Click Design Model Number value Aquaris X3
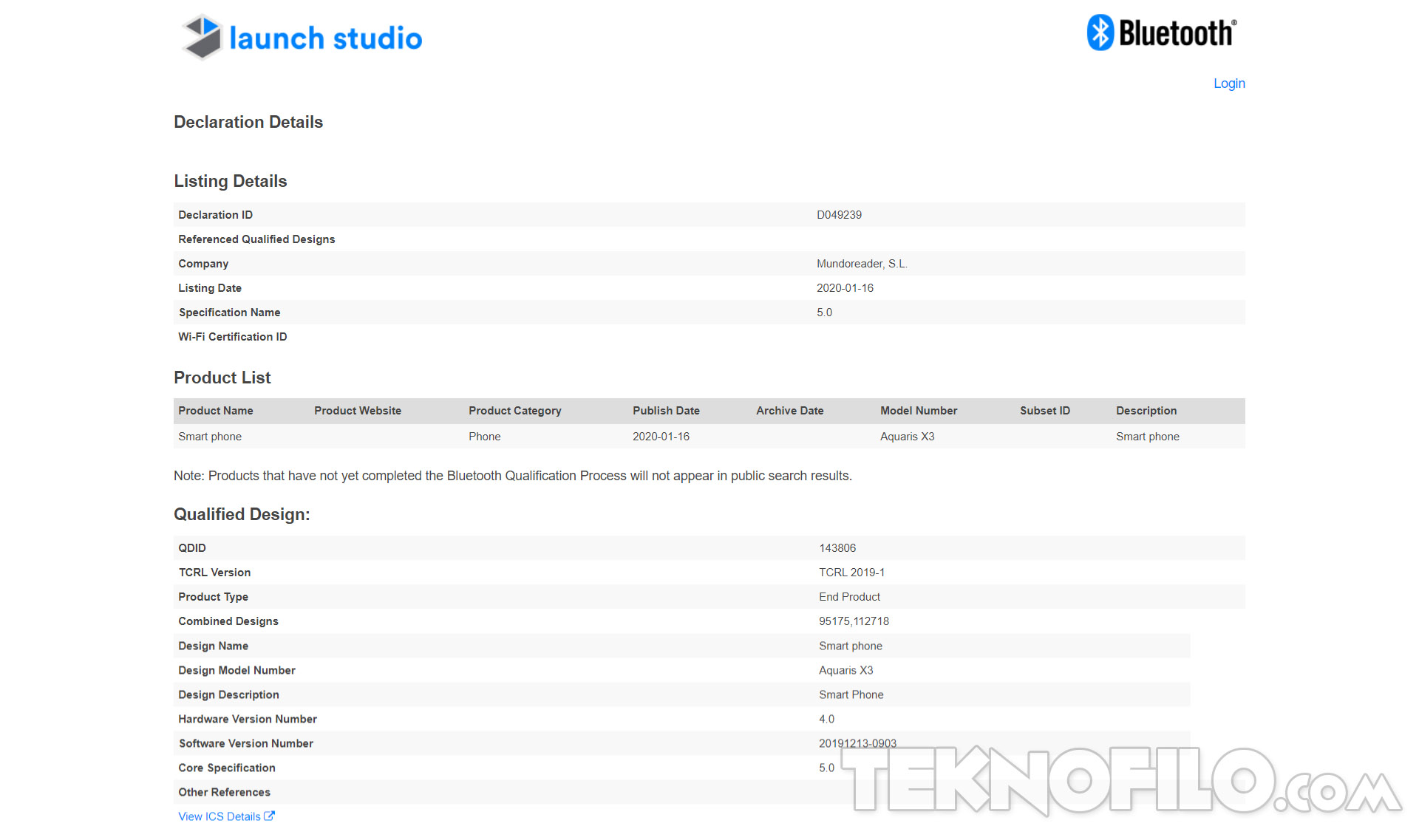 point(846,670)
